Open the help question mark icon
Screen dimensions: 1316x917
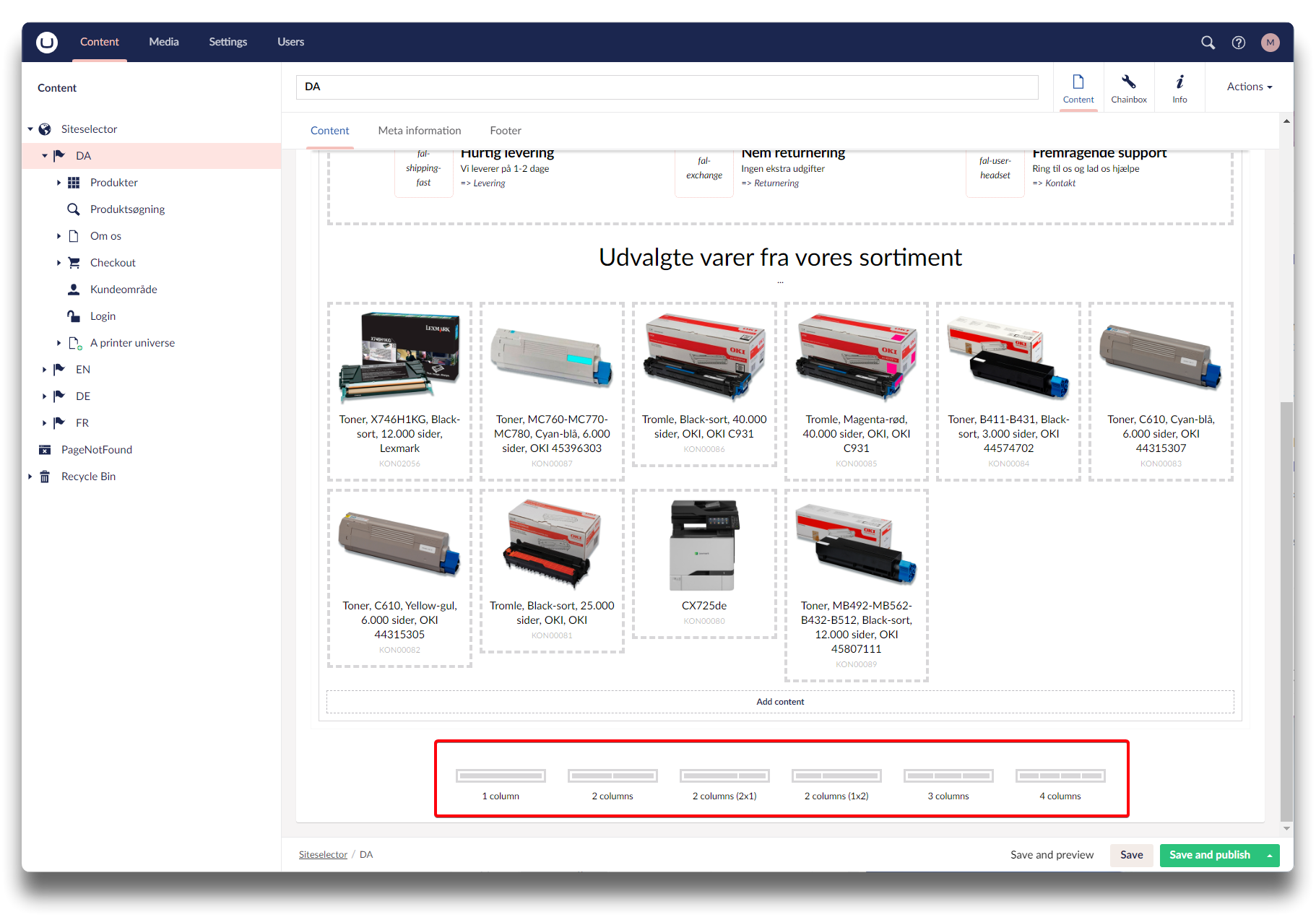click(x=1239, y=43)
